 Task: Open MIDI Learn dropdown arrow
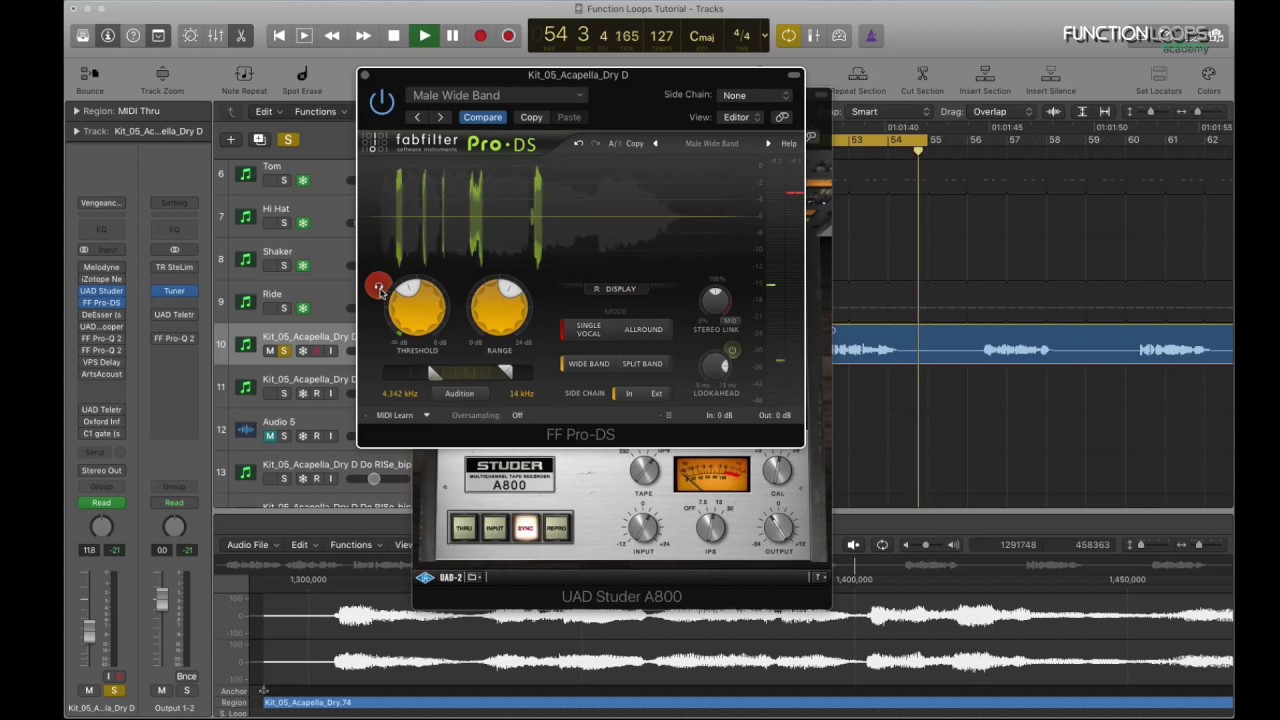click(x=426, y=415)
